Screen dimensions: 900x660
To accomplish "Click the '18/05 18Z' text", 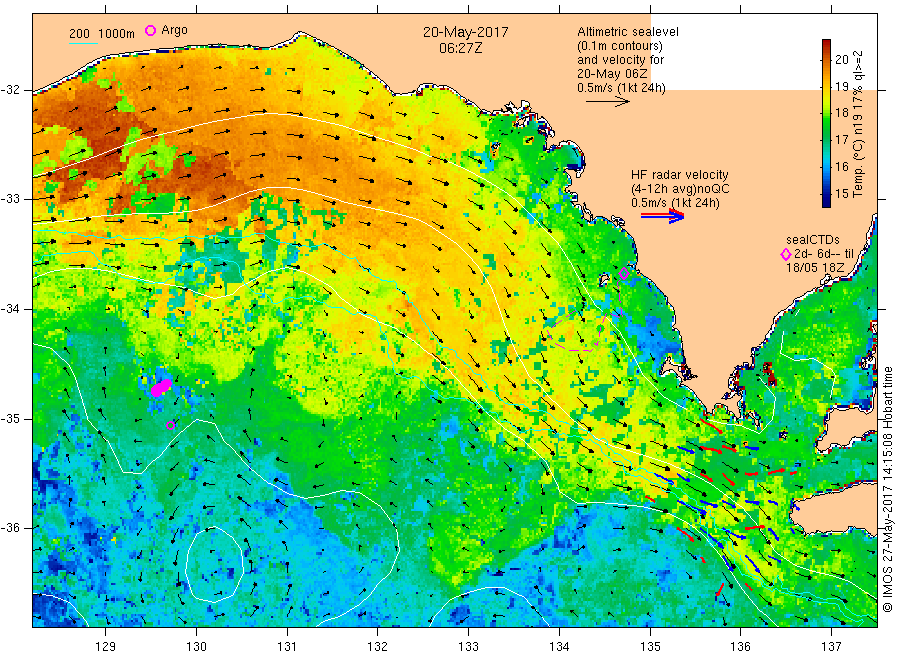I will pos(815,268).
